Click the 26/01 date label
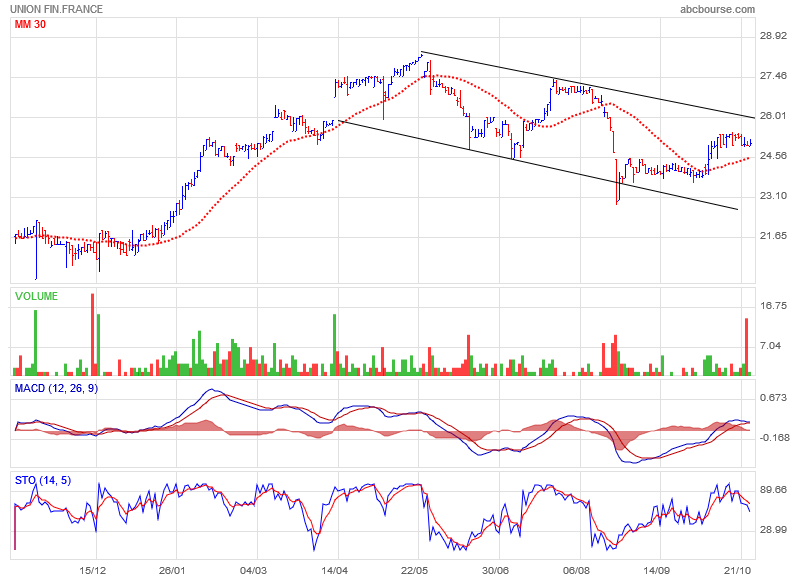This screenshot has width=800, height=580. pos(172,570)
